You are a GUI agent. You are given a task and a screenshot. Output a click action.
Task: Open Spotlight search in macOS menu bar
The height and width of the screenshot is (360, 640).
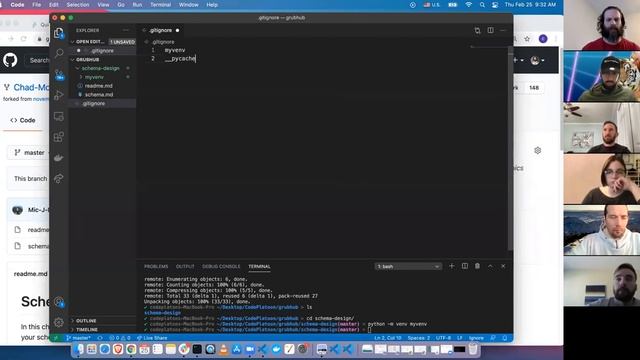coord(482,4)
